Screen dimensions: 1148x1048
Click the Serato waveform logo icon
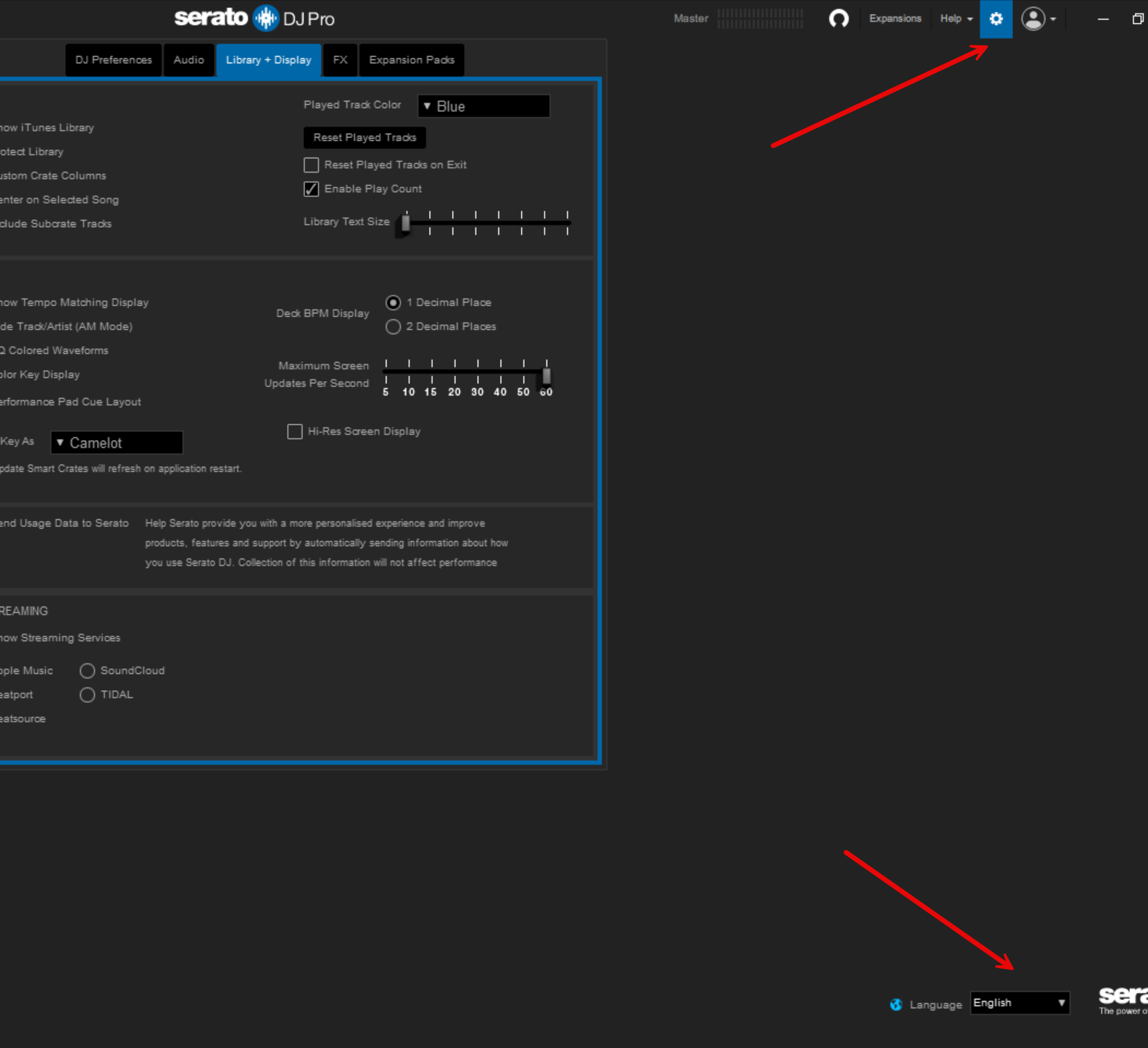[x=266, y=18]
